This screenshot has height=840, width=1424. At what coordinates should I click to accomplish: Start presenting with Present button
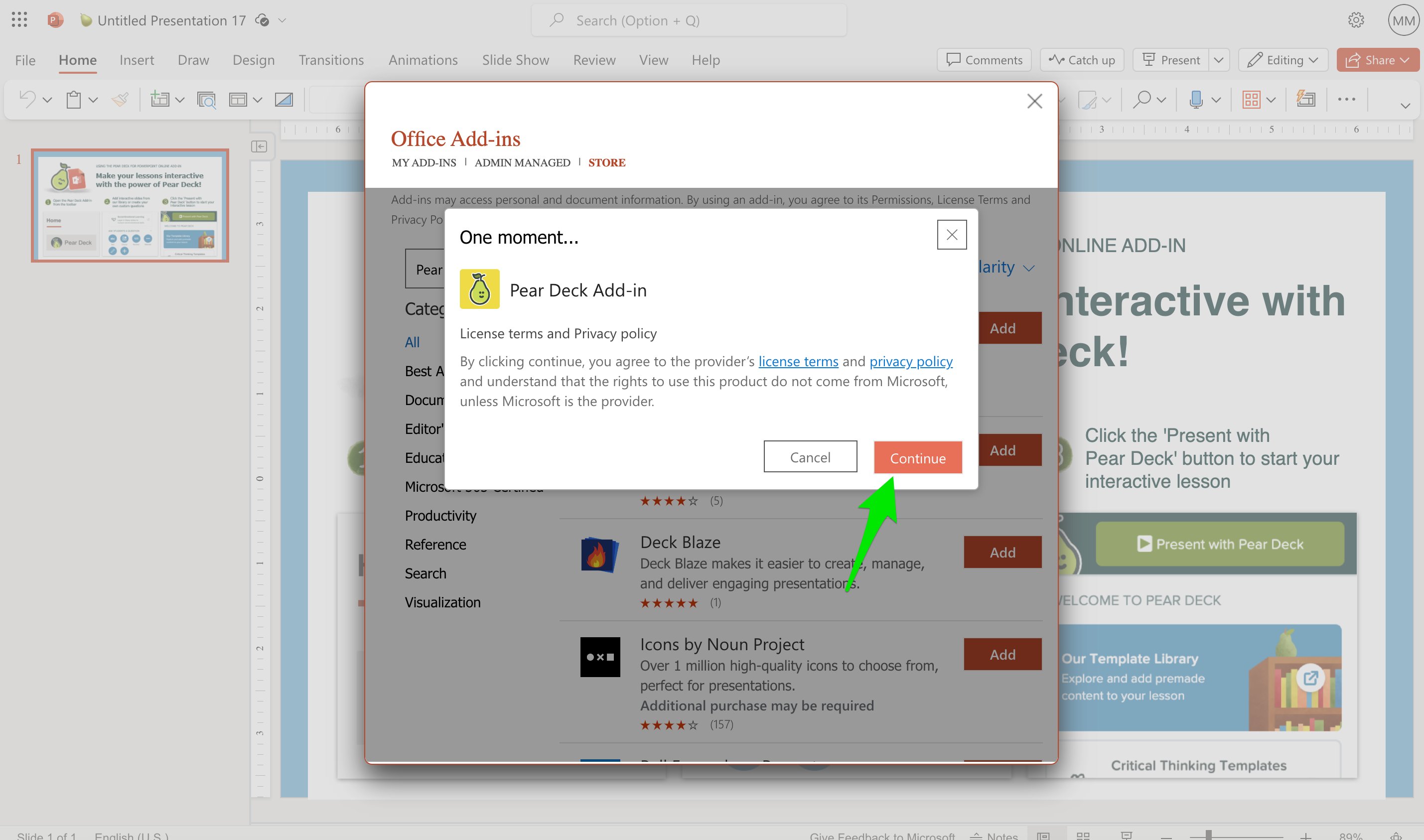click(x=1170, y=60)
